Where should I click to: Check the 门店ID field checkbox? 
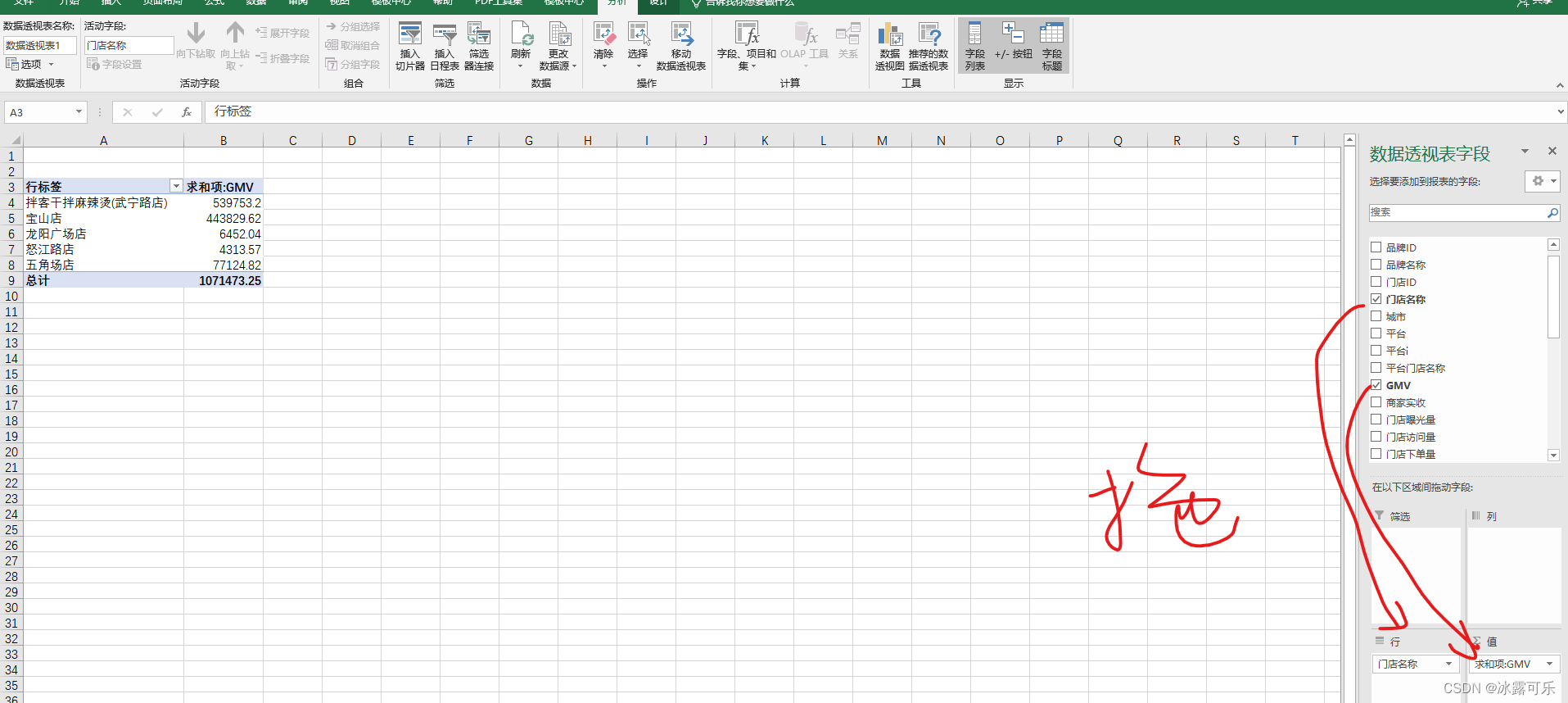(x=1376, y=281)
